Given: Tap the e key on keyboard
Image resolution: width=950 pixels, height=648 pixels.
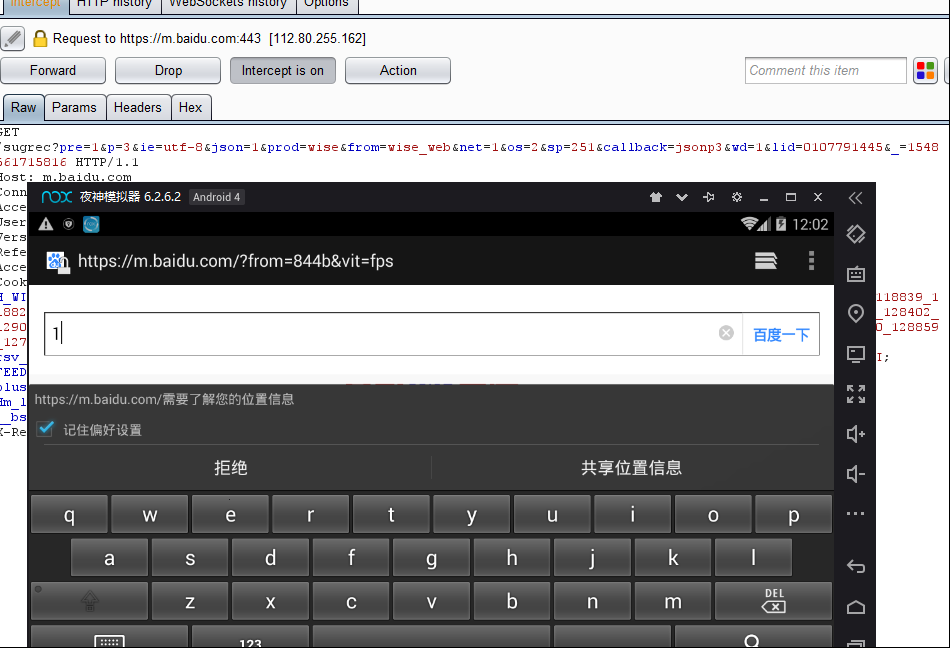Looking at the screenshot, I should tap(230, 514).
